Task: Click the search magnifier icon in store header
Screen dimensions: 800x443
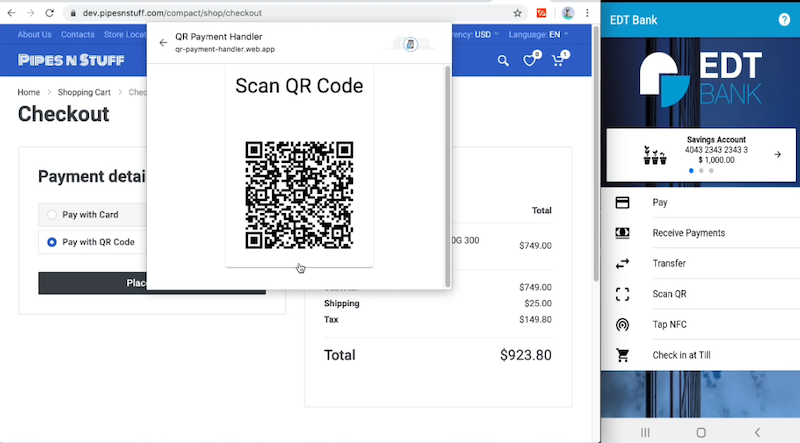Action: click(x=504, y=61)
